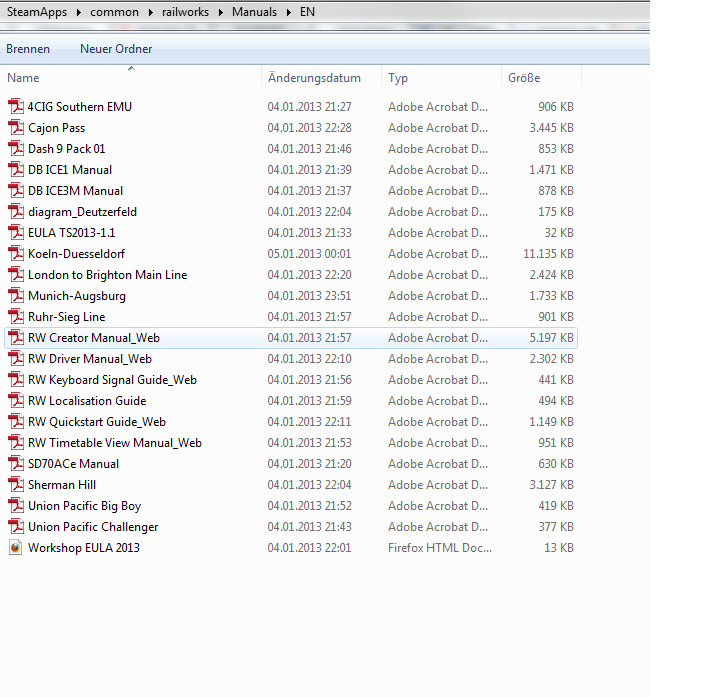
Task: Select file name Union Pacific Challenger
Action: (93, 527)
